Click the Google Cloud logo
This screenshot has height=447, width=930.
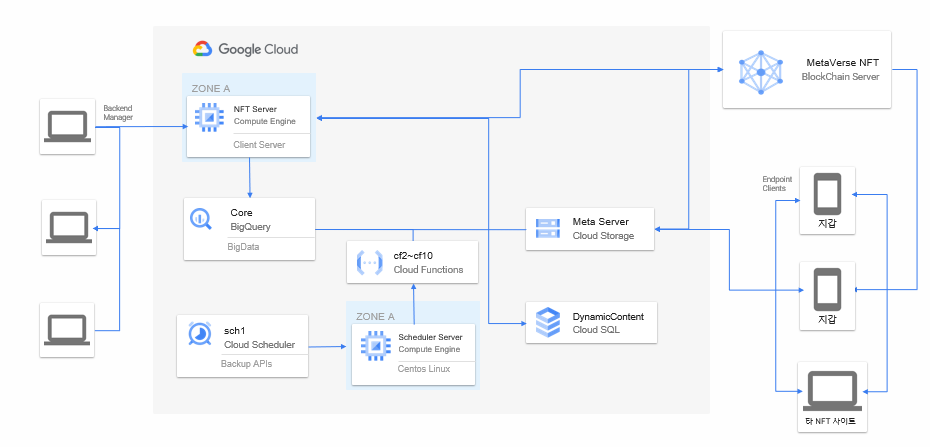[x=246, y=49]
